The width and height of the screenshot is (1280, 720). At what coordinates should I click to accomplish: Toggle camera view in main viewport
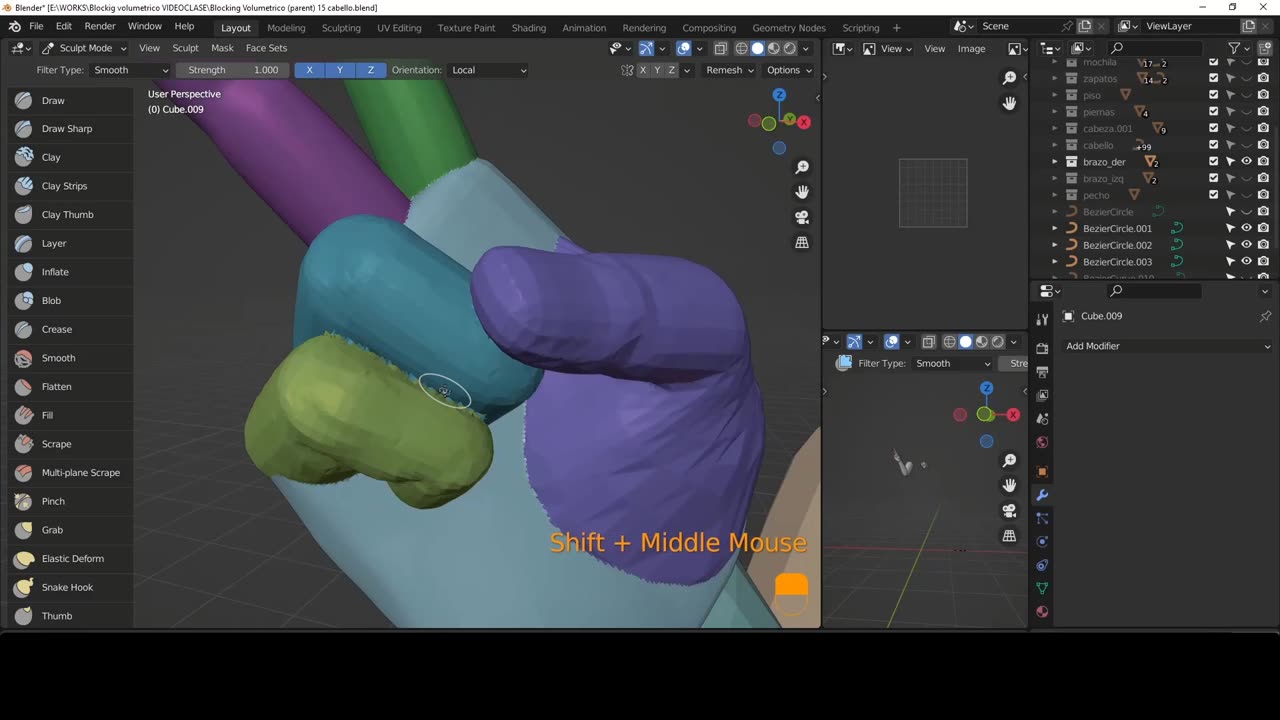click(802, 217)
